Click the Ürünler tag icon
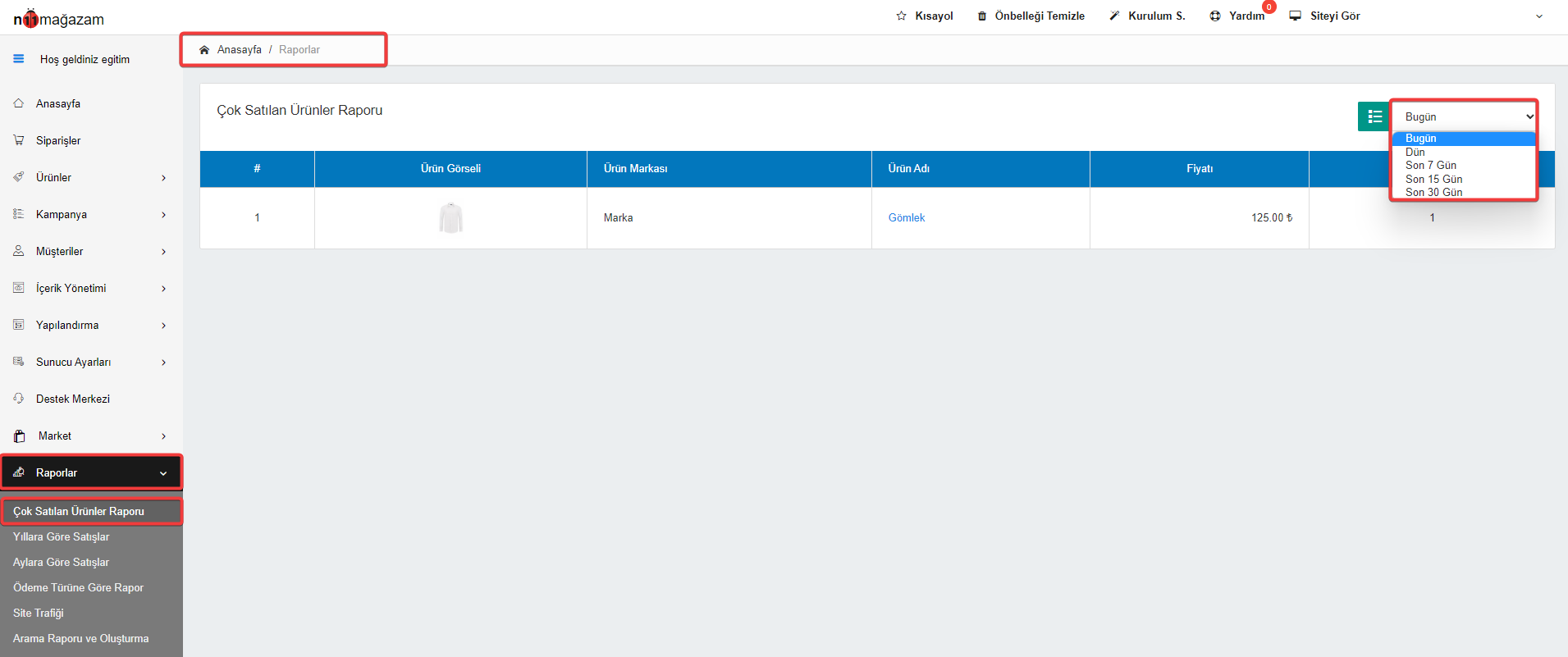Screen dimensions: 1568x657 [x=19, y=177]
